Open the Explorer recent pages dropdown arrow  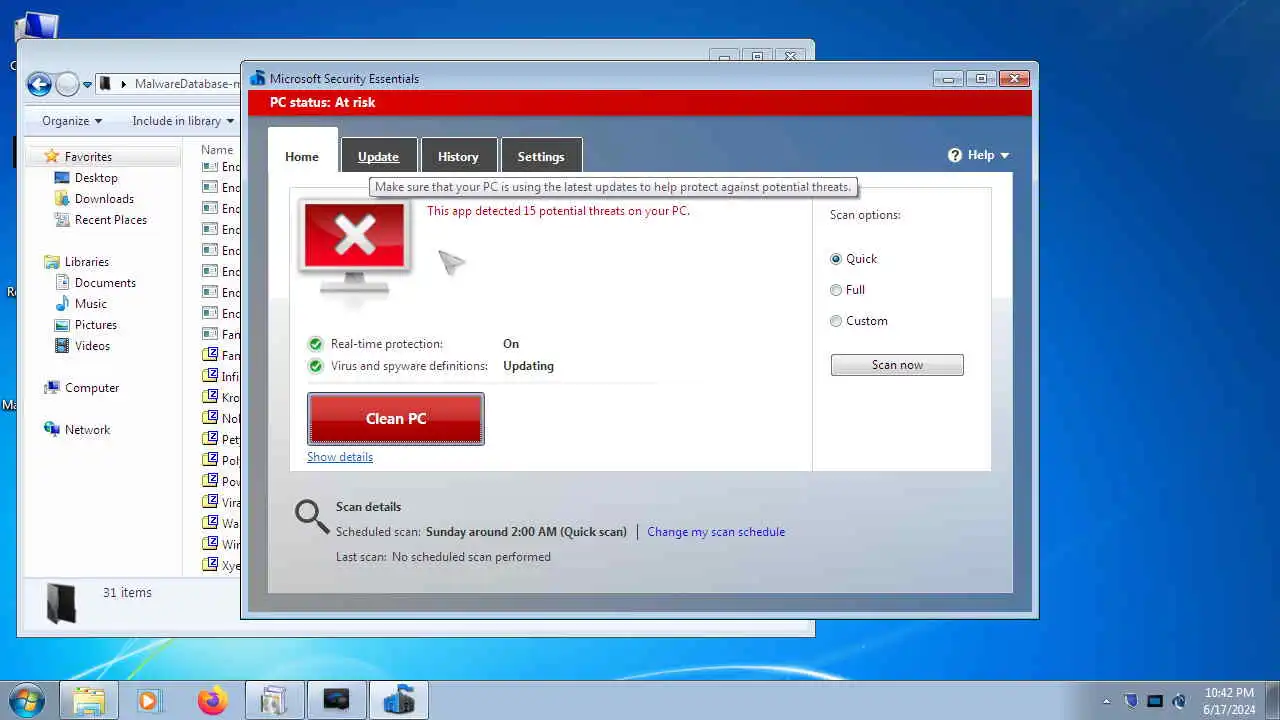tap(88, 85)
